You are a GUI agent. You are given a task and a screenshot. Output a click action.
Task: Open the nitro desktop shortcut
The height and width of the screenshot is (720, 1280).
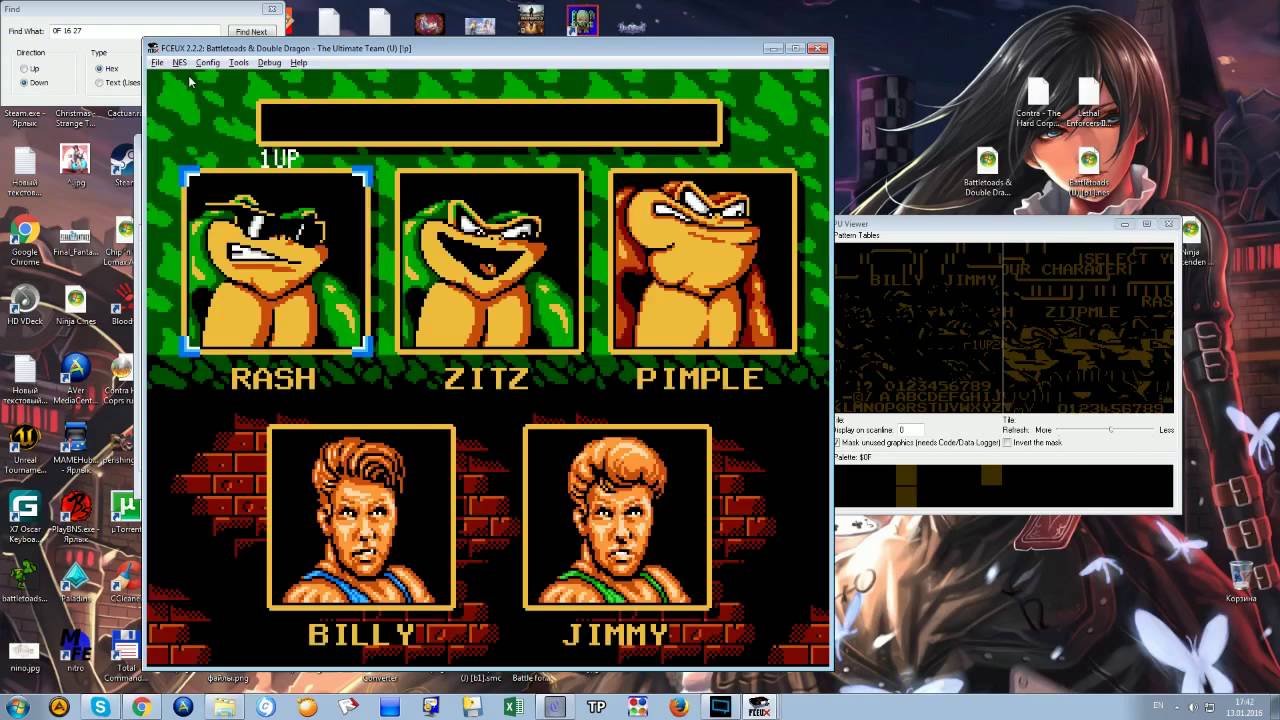pos(75,650)
